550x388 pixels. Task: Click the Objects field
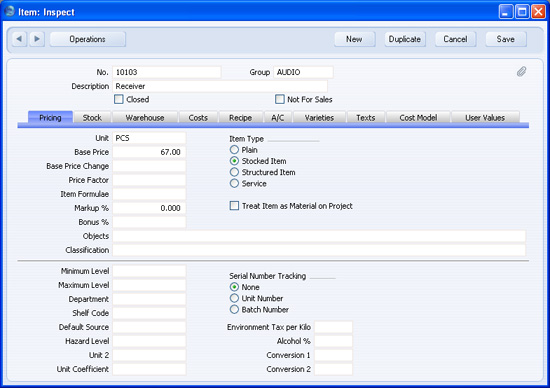pyautogui.click(x=319, y=236)
